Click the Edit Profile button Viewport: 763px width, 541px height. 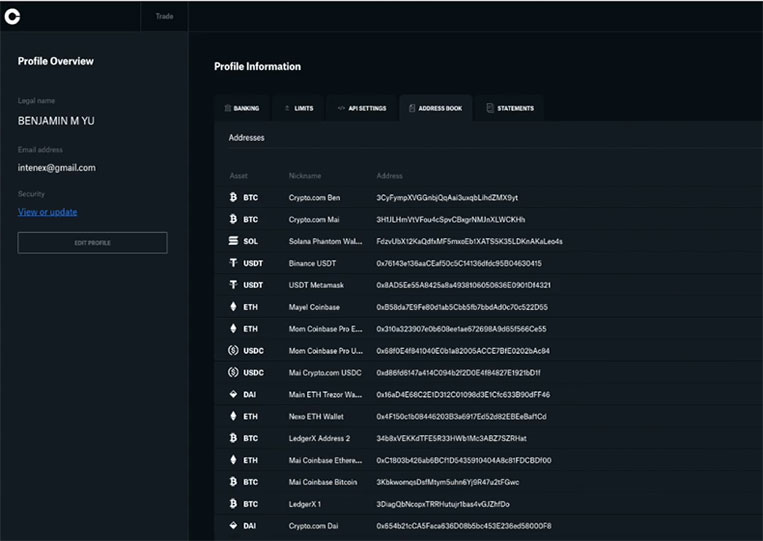pos(92,243)
